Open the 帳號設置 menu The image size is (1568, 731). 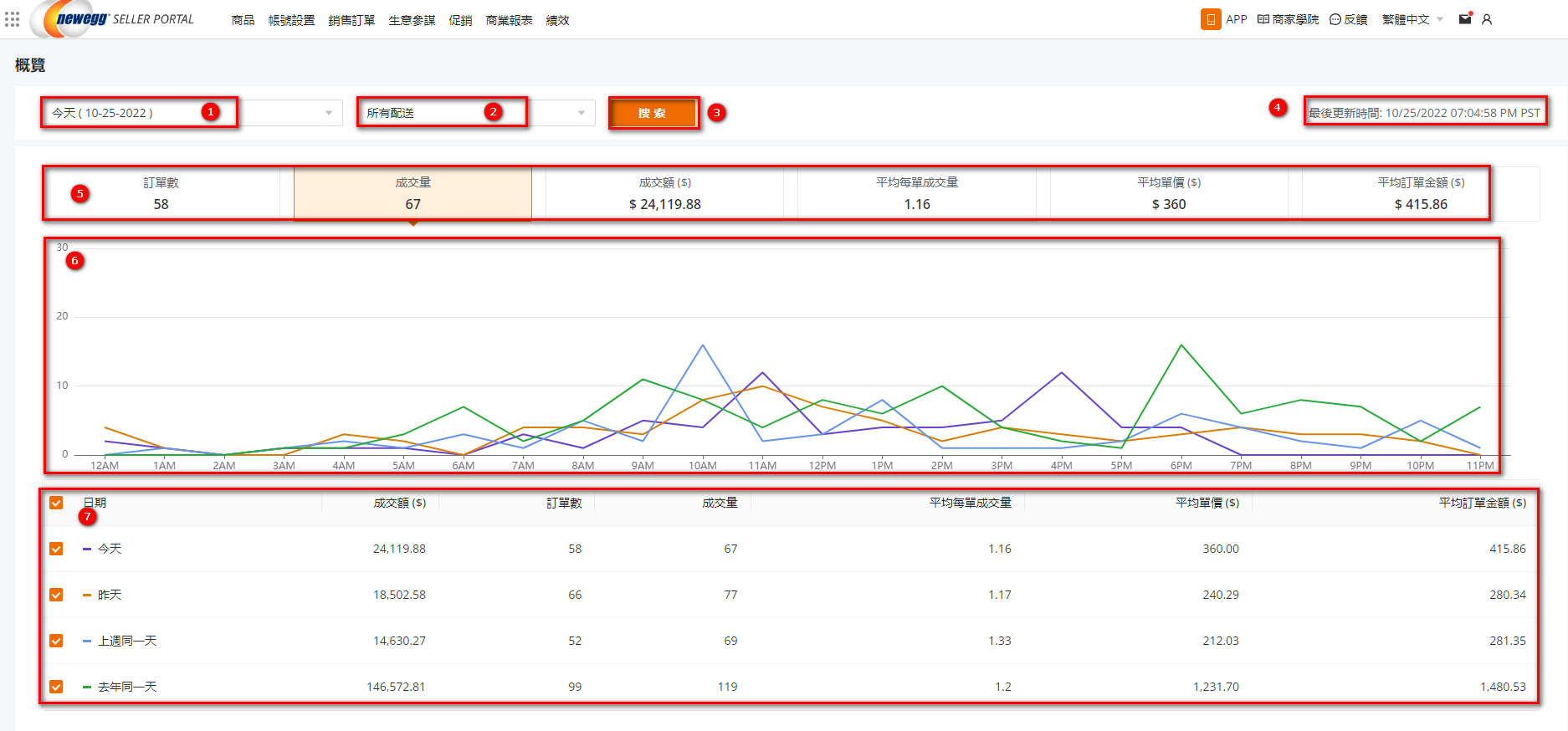291,20
